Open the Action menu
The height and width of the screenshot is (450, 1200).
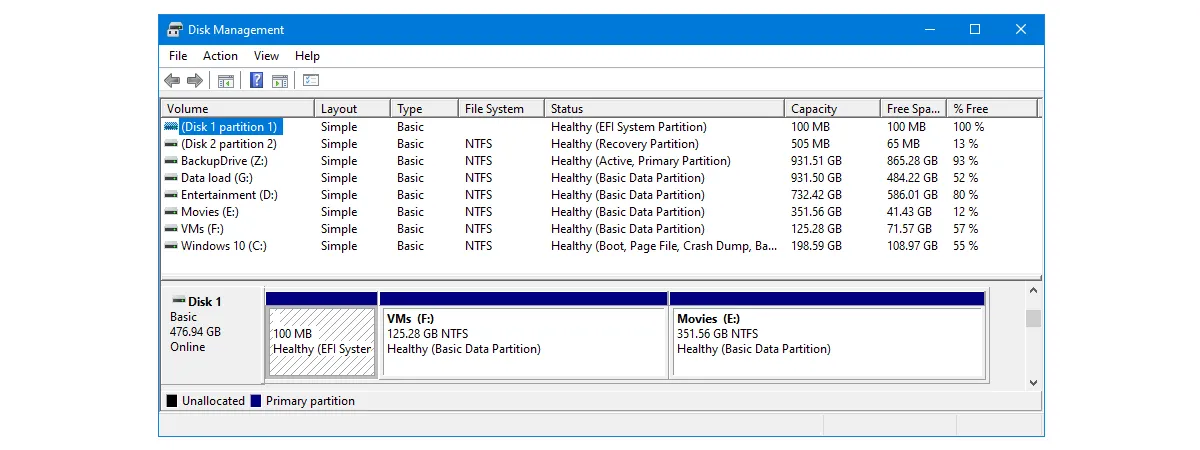[x=220, y=56]
